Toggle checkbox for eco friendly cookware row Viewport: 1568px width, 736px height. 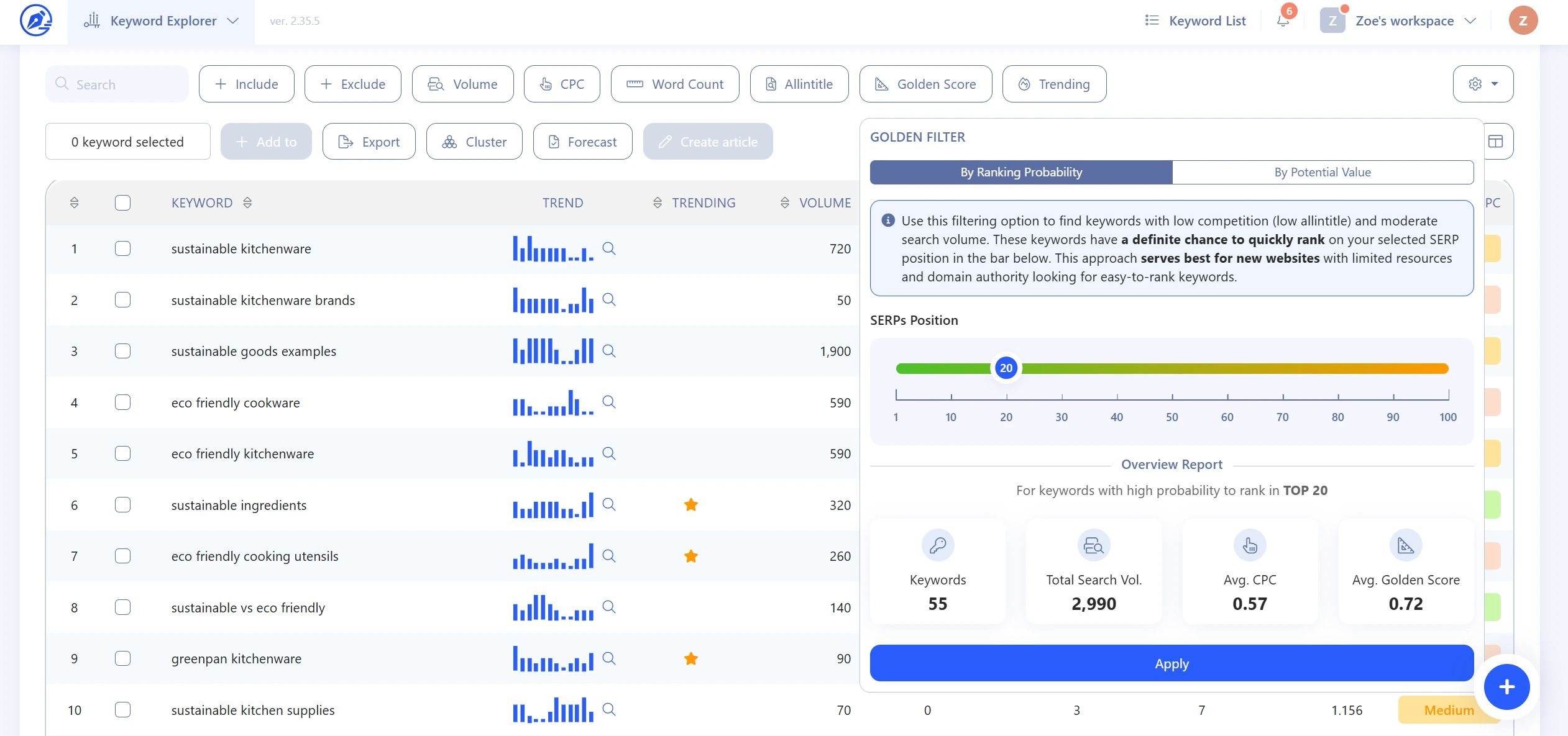[123, 402]
